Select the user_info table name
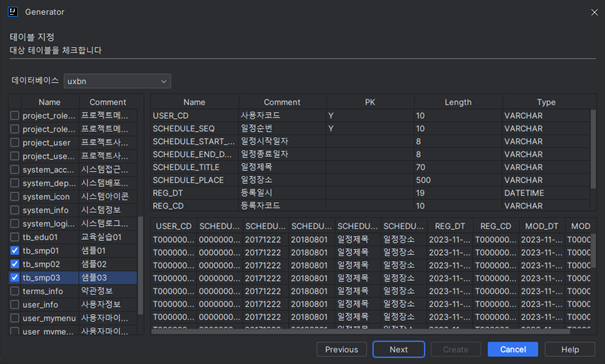605x364 pixels. pos(41,305)
